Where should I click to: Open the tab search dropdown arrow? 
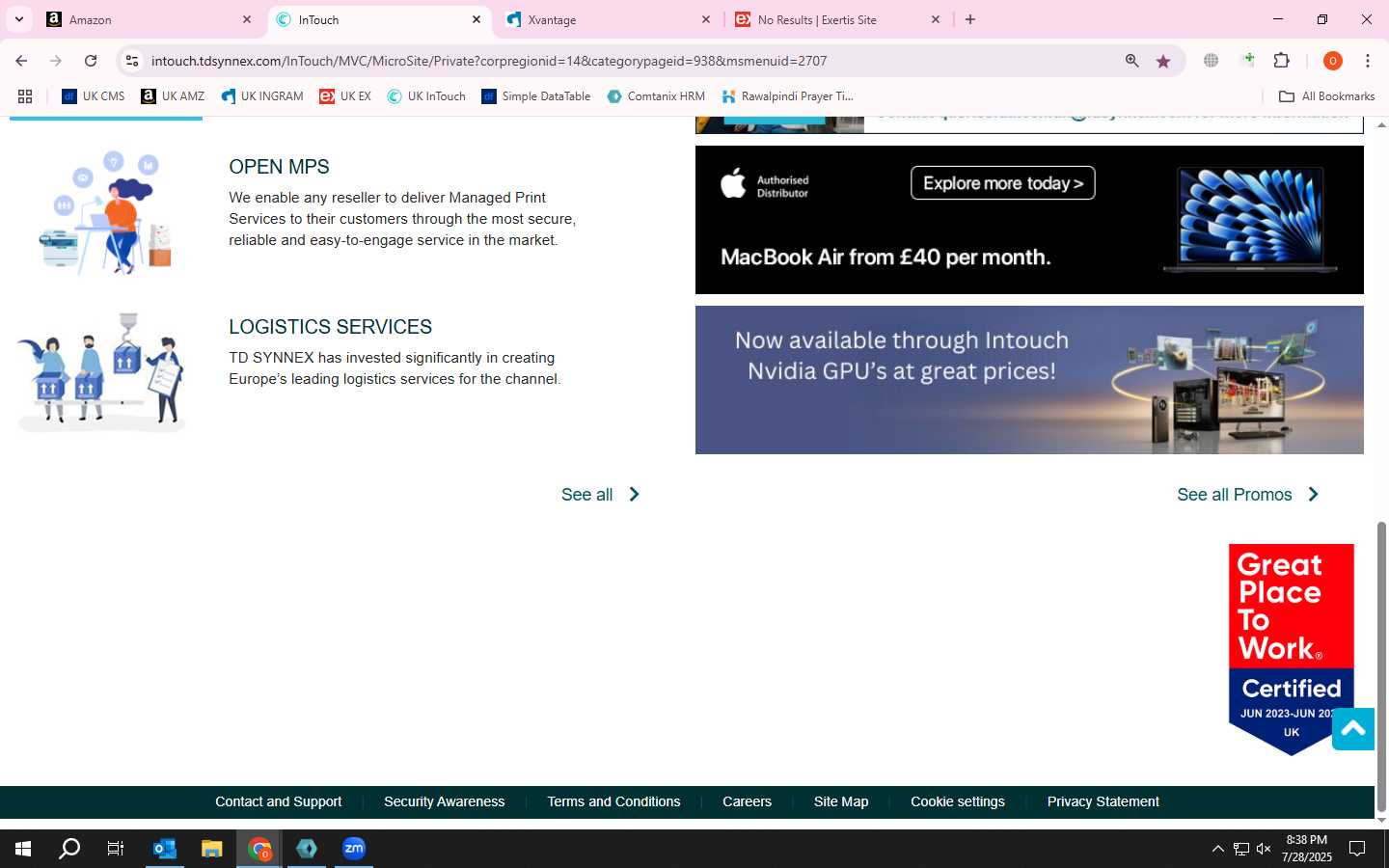19,19
